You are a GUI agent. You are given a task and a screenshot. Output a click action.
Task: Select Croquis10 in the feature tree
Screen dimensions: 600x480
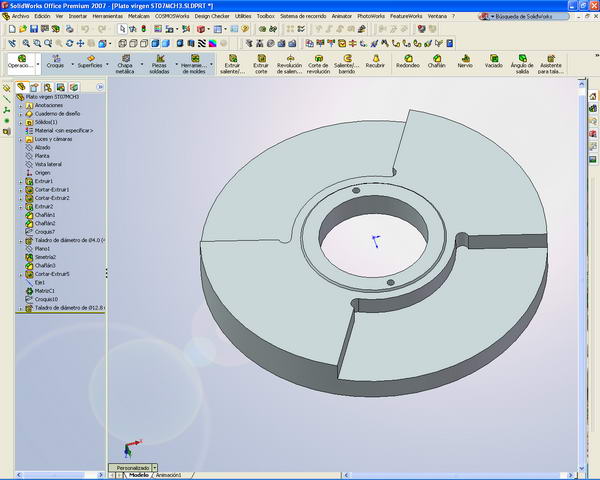(48, 299)
